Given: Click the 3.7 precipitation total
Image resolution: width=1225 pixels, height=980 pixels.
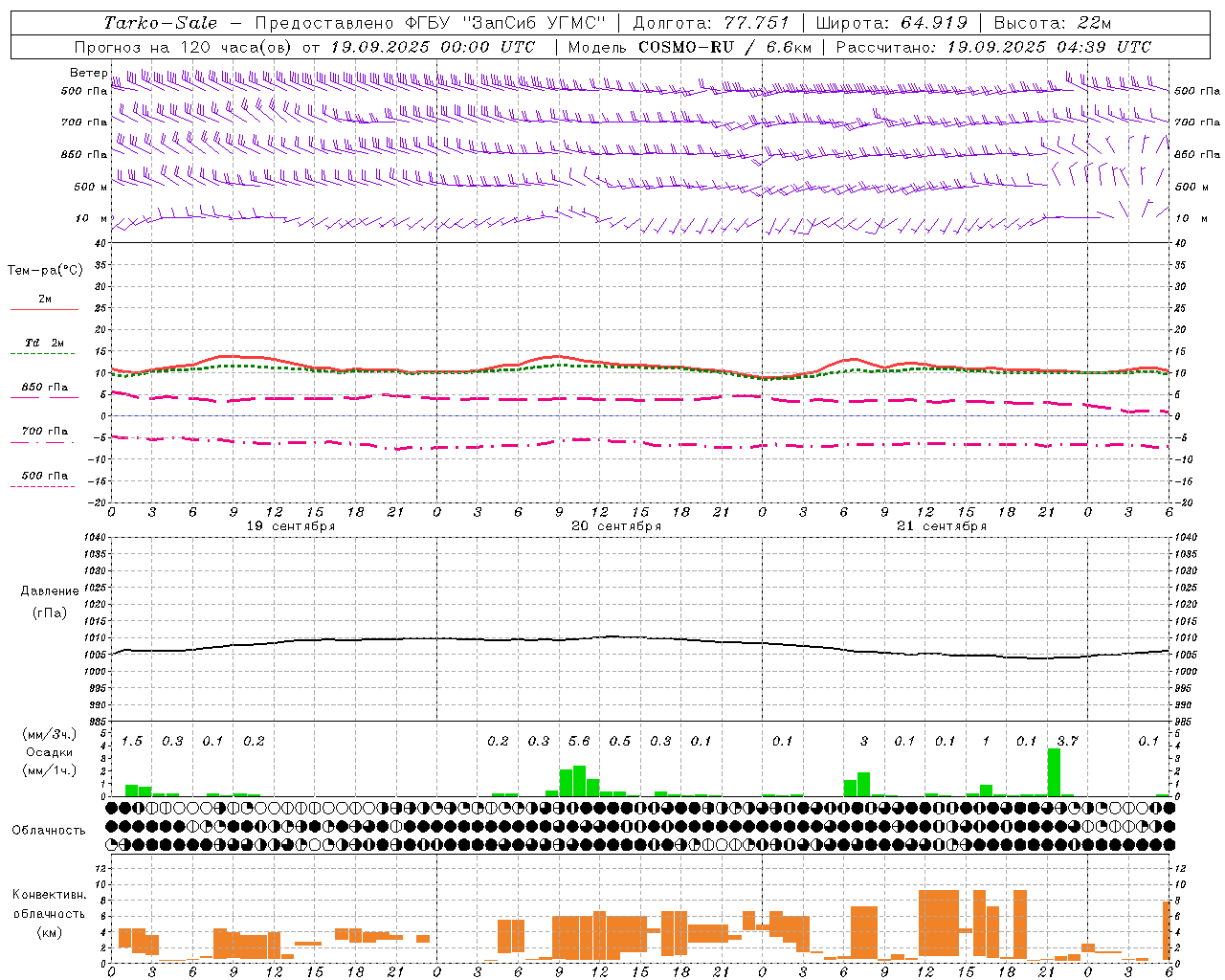Looking at the screenshot, I should click(x=1067, y=741).
